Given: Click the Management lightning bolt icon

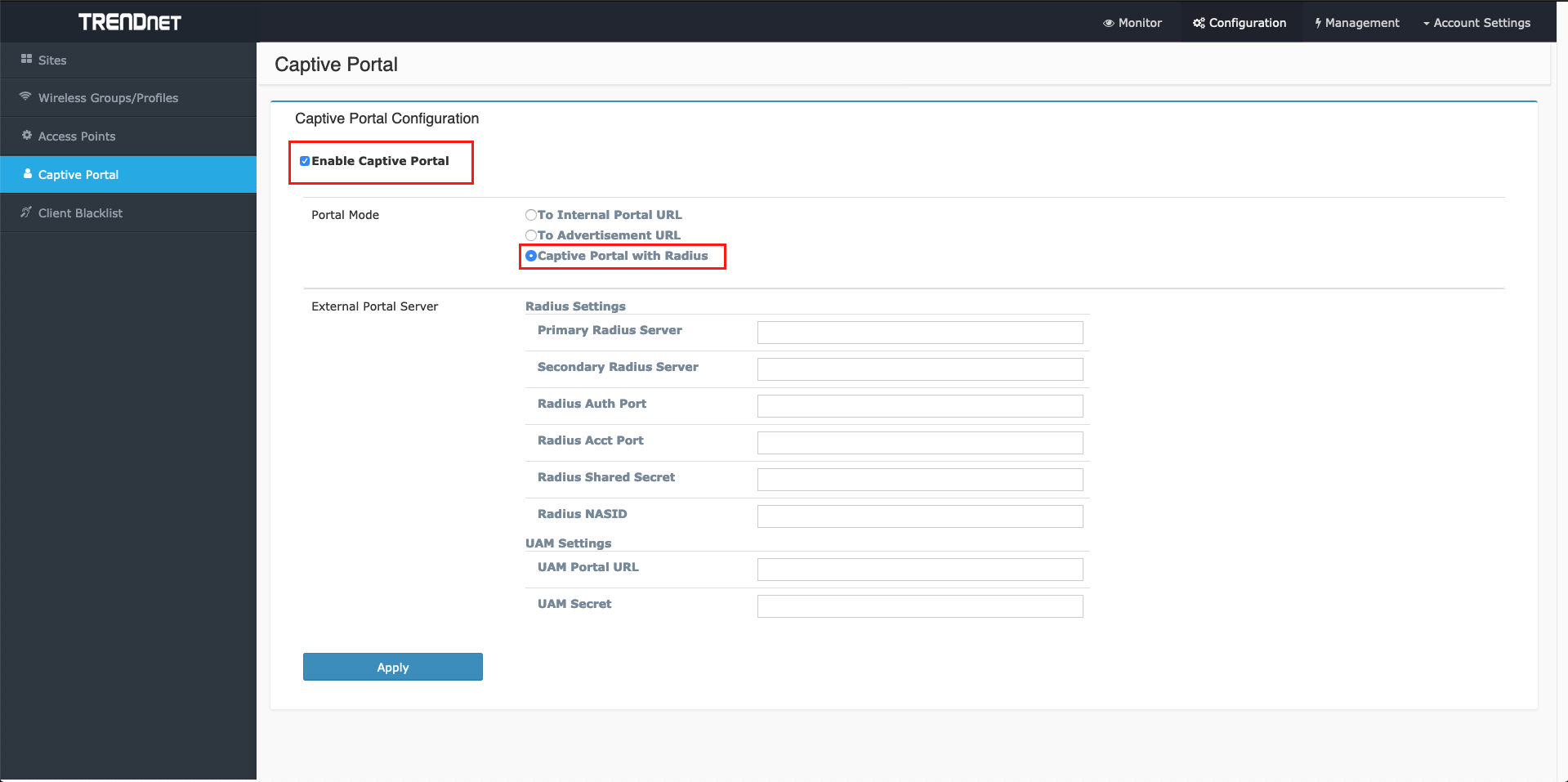Looking at the screenshot, I should 1318,22.
